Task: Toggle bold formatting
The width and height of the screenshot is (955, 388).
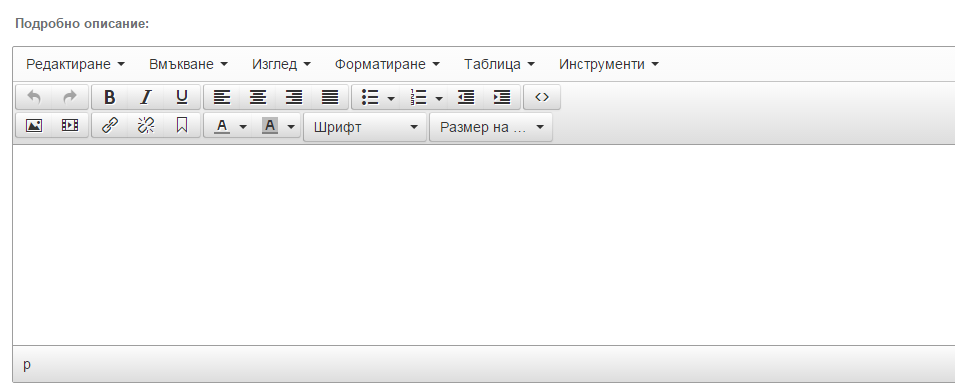Action: coord(110,97)
